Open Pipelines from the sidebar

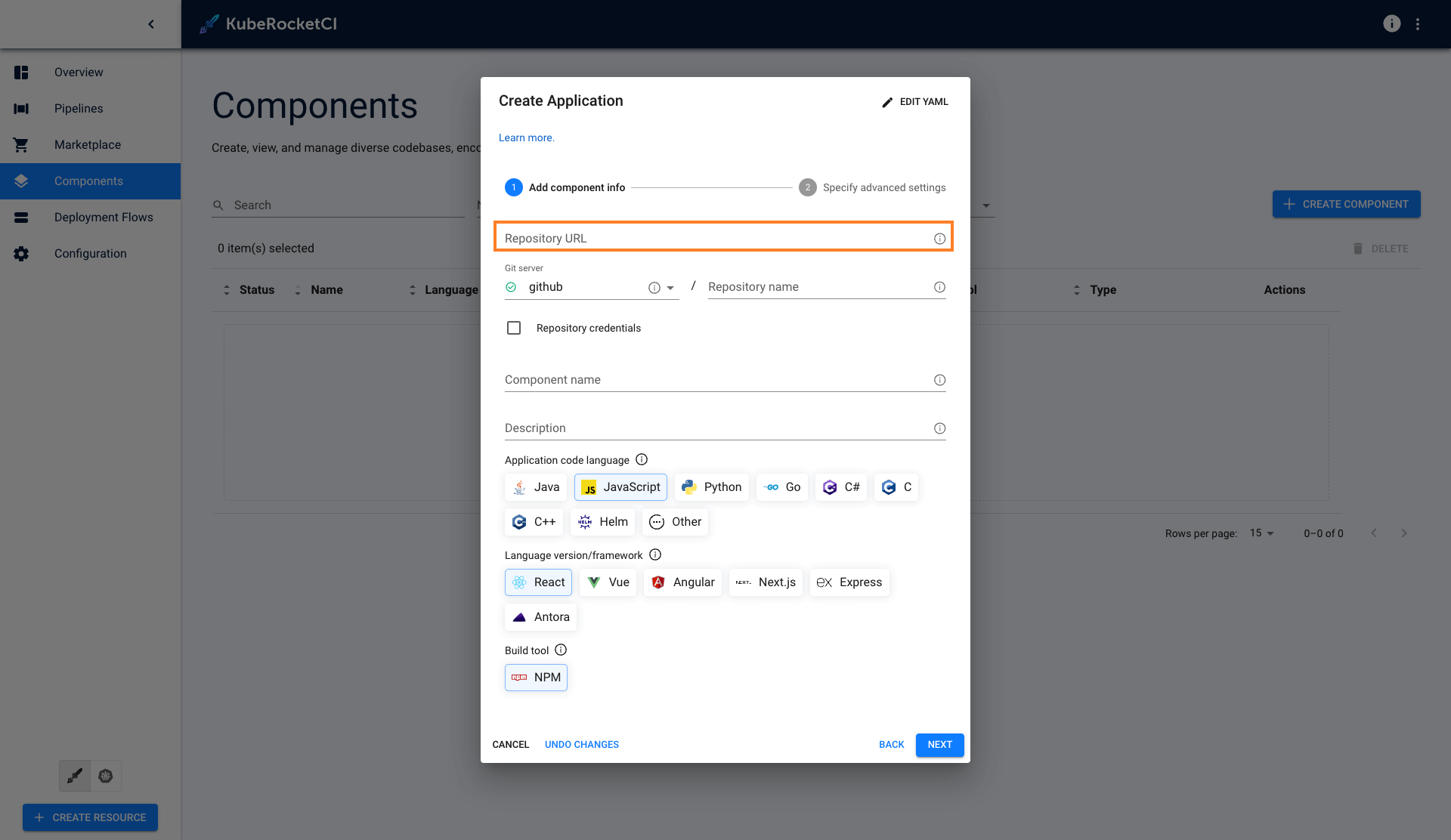(78, 108)
